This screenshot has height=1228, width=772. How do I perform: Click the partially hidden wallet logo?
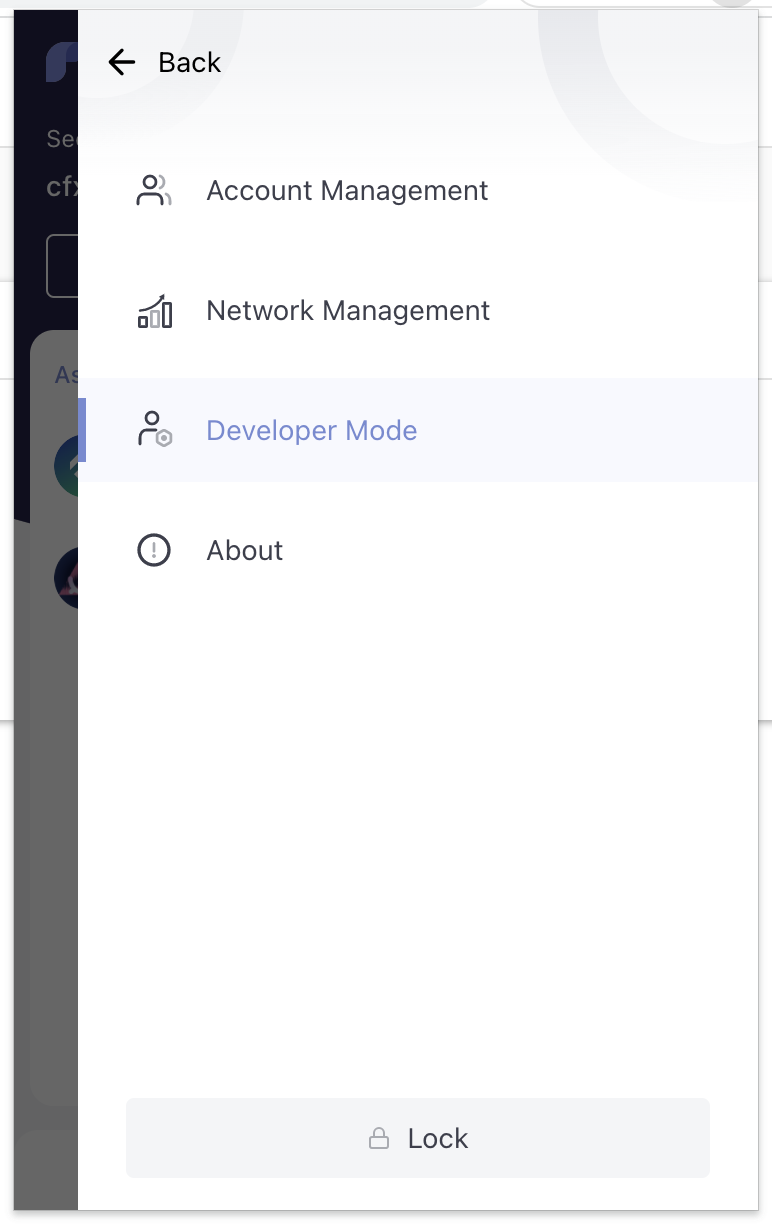coord(61,63)
